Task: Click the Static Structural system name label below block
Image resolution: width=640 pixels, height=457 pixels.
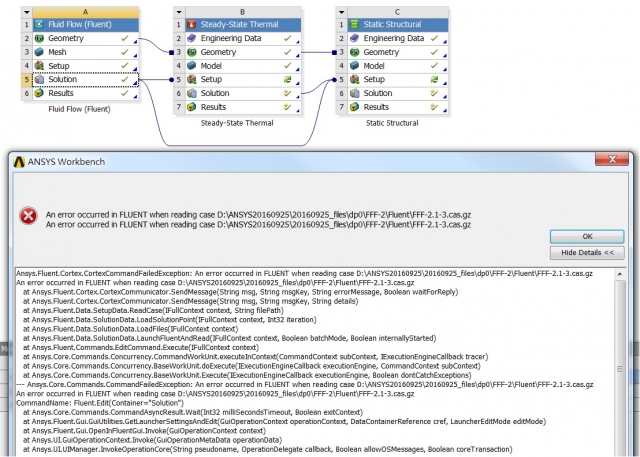Action: click(x=388, y=123)
